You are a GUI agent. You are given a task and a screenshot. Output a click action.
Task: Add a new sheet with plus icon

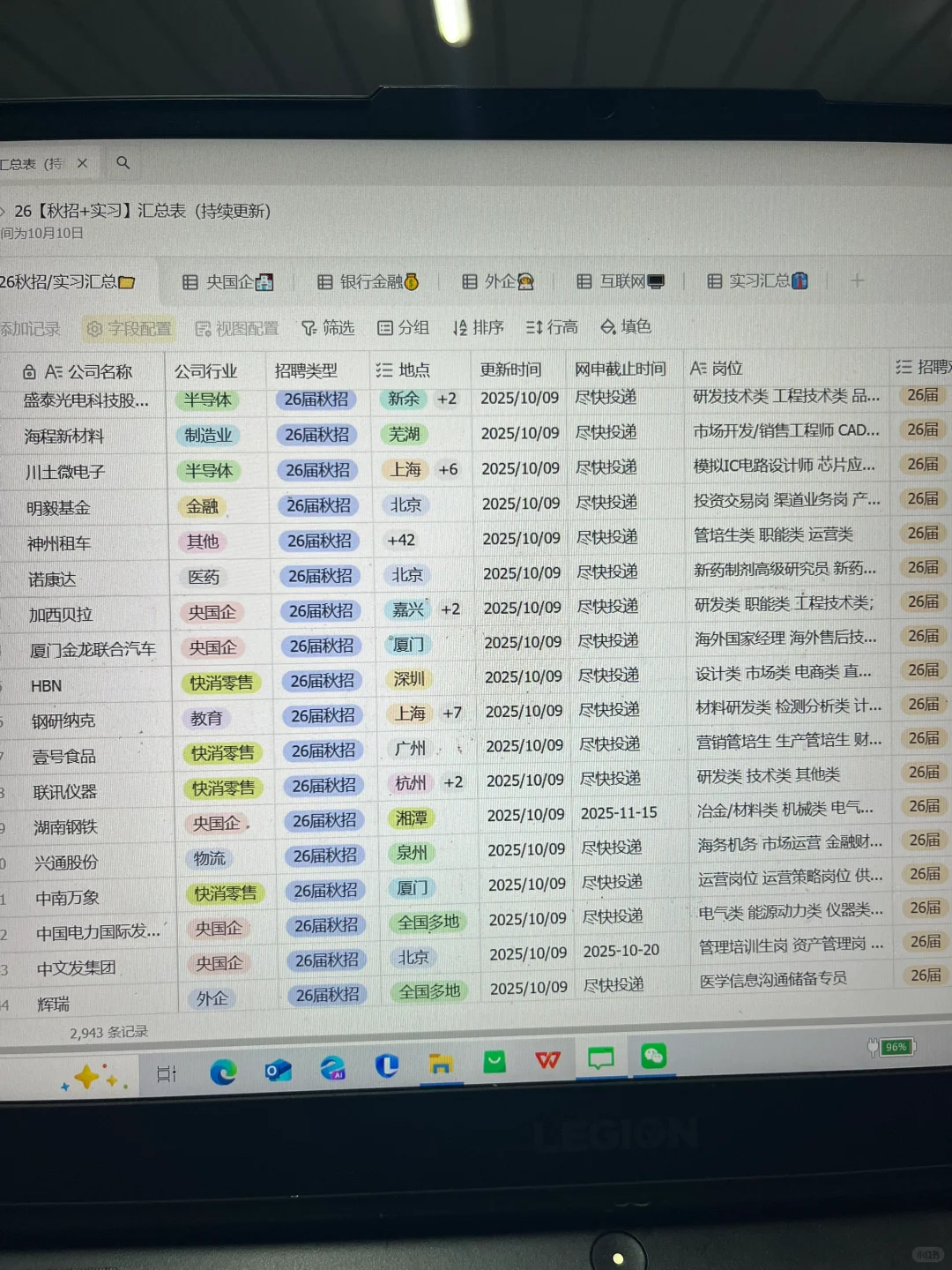coord(857,280)
